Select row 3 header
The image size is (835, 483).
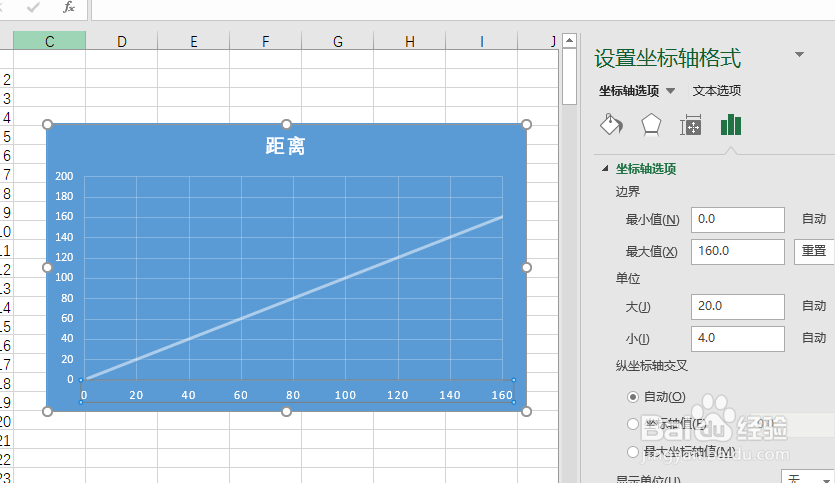[x=6, y=99]
